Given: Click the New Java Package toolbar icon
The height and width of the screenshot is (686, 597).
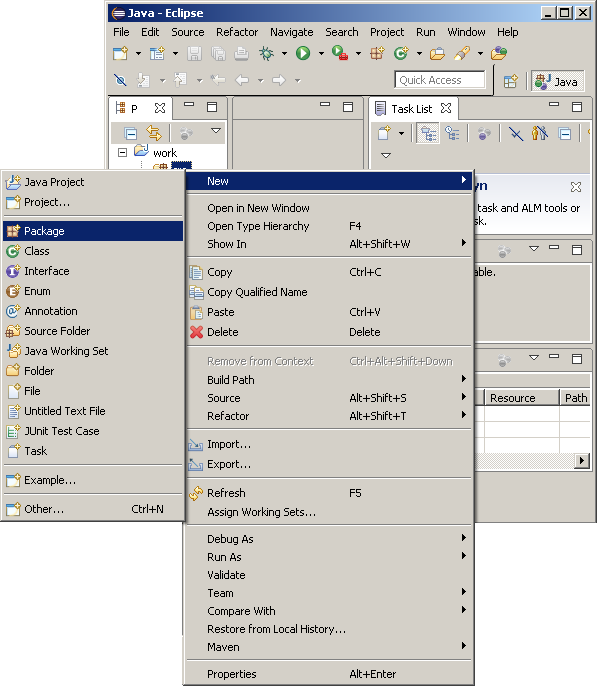Looking at the screenshot, I should (377, 53).
